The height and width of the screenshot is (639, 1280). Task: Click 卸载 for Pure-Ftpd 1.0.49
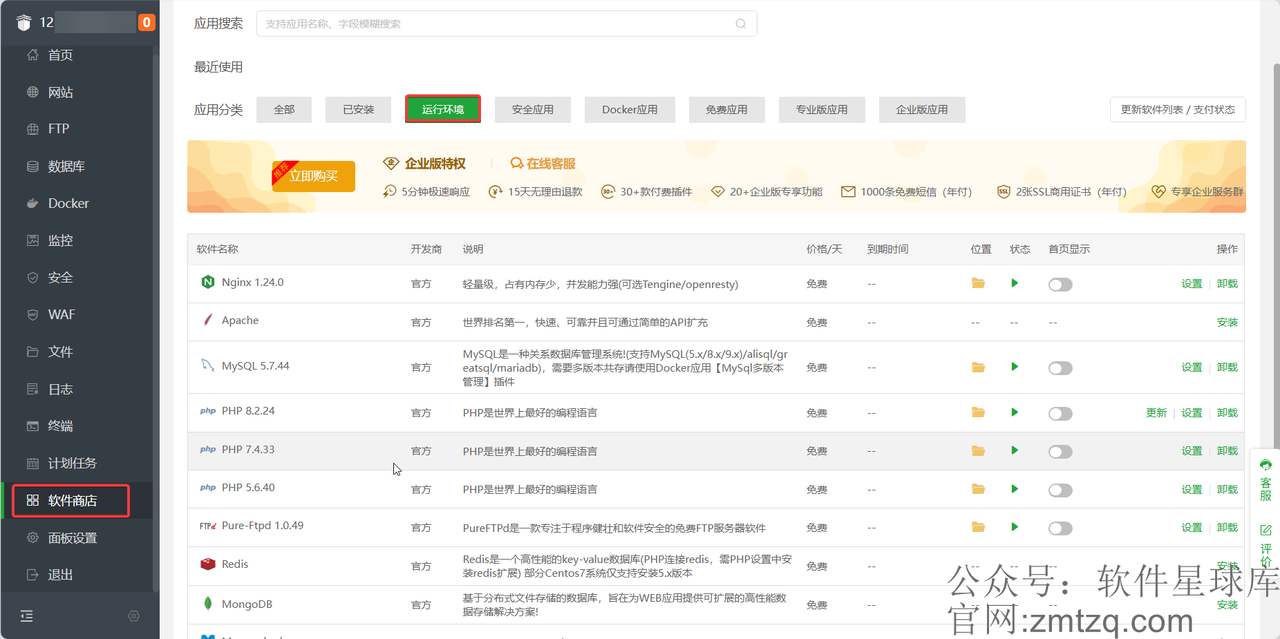pos(1227,528)
